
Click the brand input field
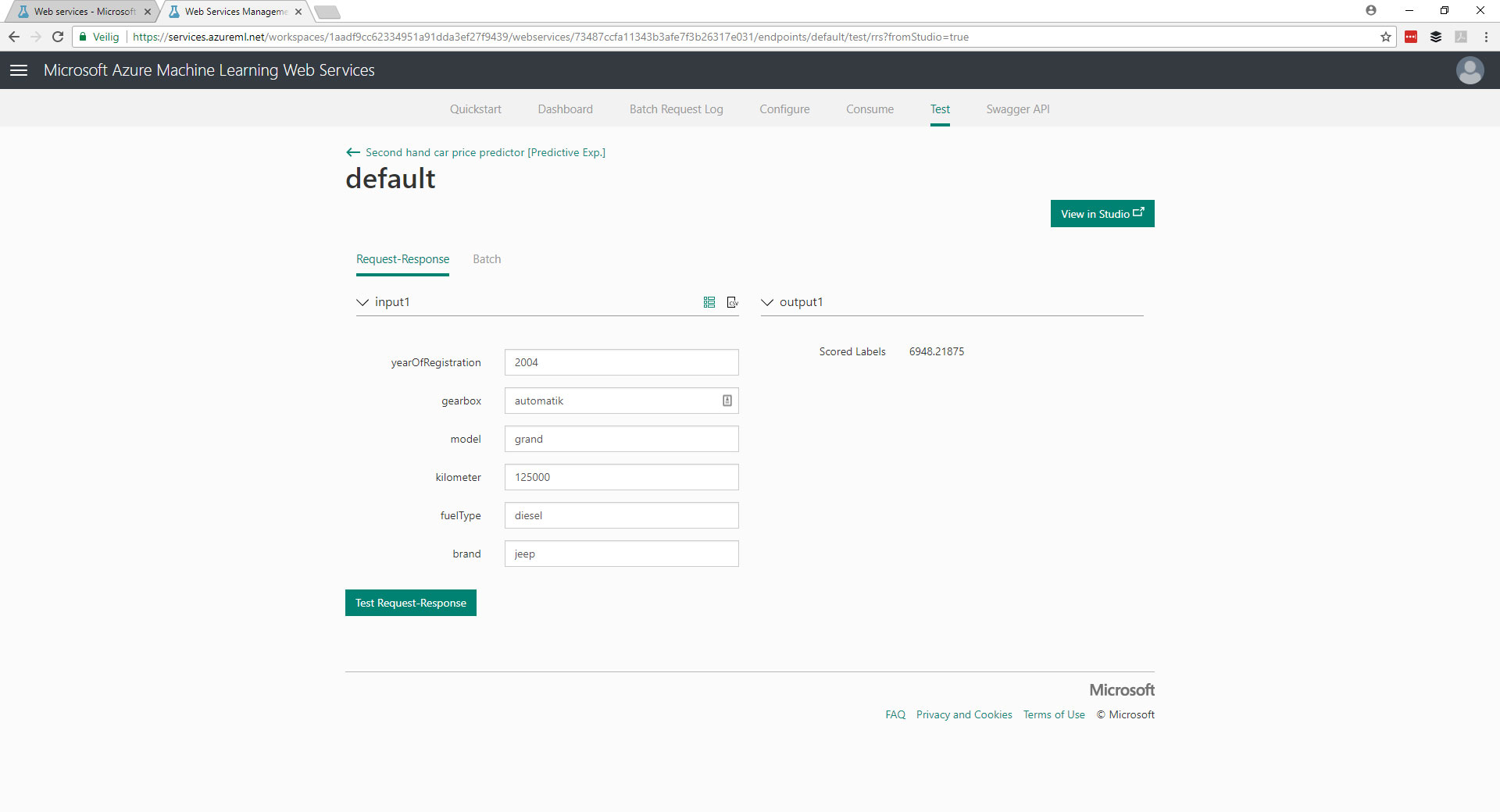click(x=622, y=554)
